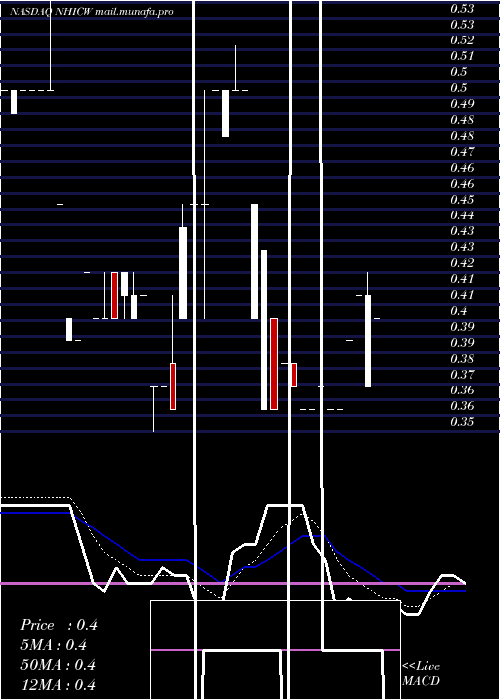Select the 0.45 price axis label

tap(462, 199)
